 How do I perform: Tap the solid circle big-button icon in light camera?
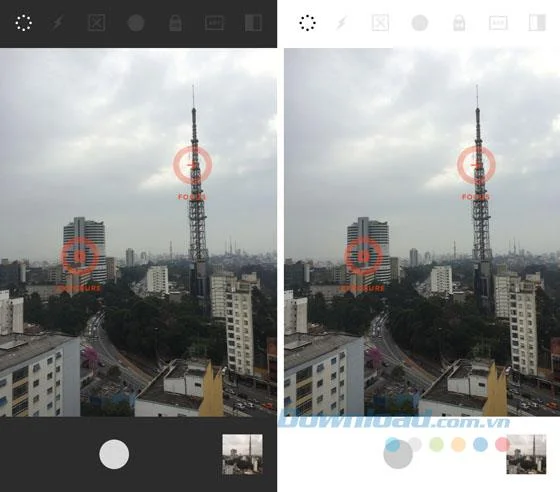(x=420, y=23)
